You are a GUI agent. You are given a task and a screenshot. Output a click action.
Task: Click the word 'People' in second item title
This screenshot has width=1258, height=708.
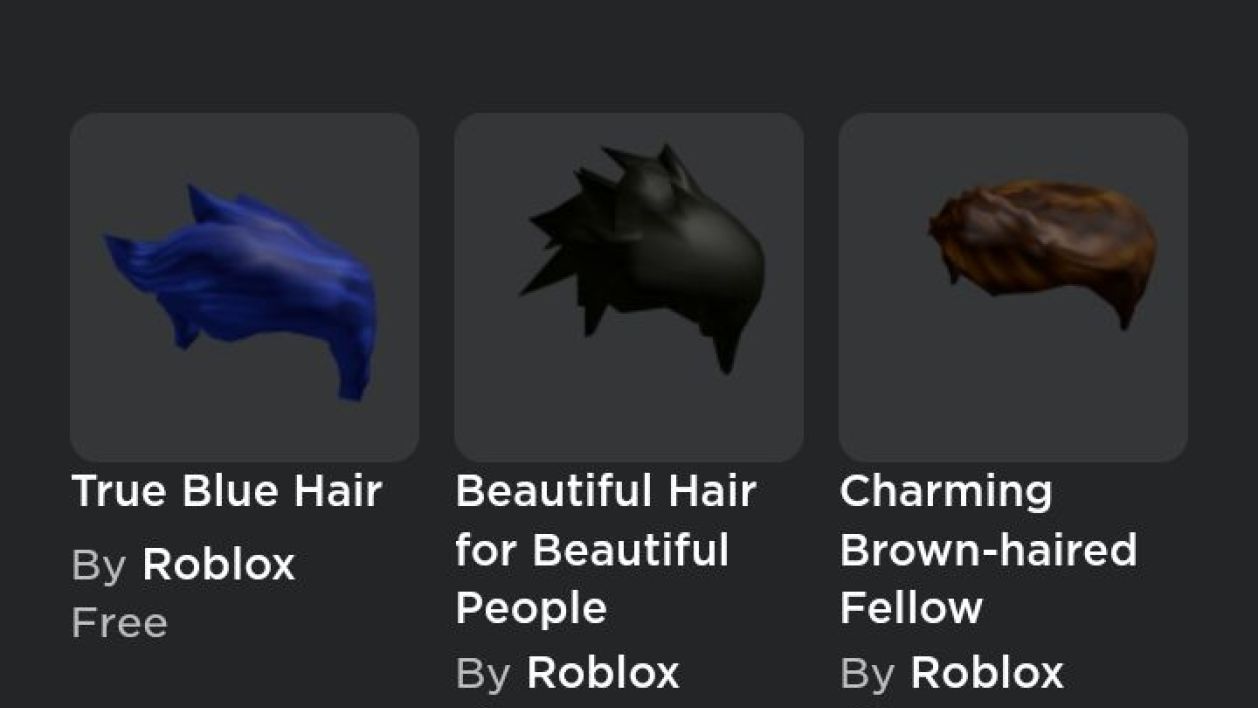(531, 609)
